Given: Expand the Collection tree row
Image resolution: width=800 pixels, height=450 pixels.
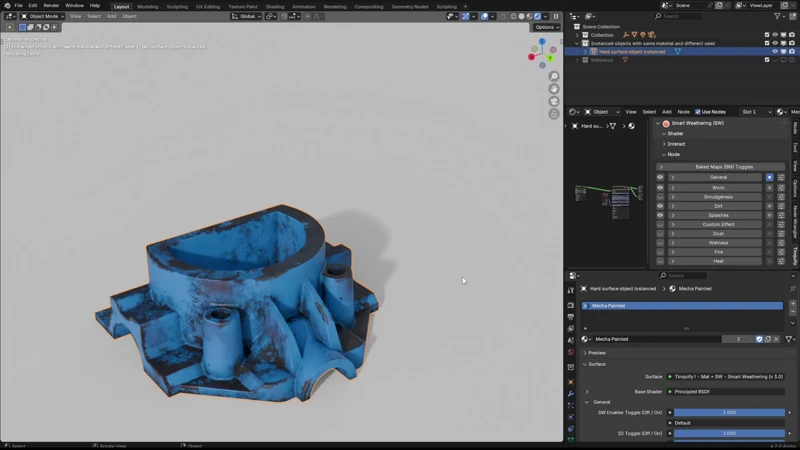Looking at the screenshot, I should pyautogui.click(x=577, y=35).
